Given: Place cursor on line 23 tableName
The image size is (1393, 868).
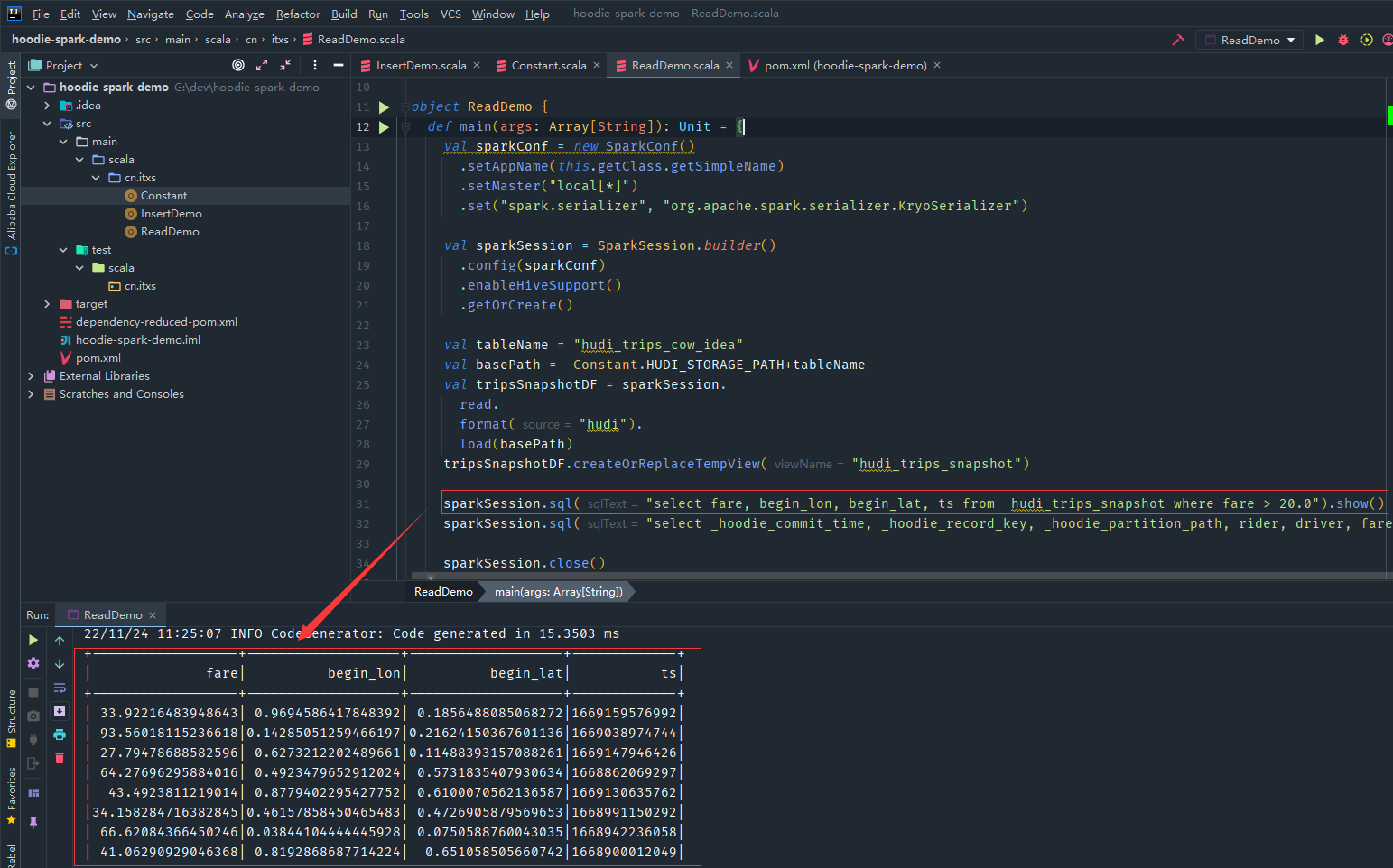Looking at the screenshot, I should point(512,345).
